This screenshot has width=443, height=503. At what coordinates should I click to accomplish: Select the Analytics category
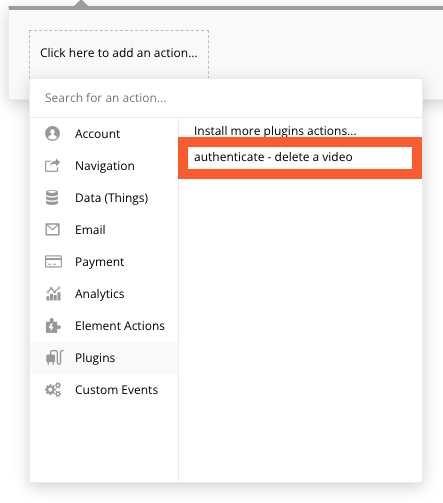pos(104,294)
